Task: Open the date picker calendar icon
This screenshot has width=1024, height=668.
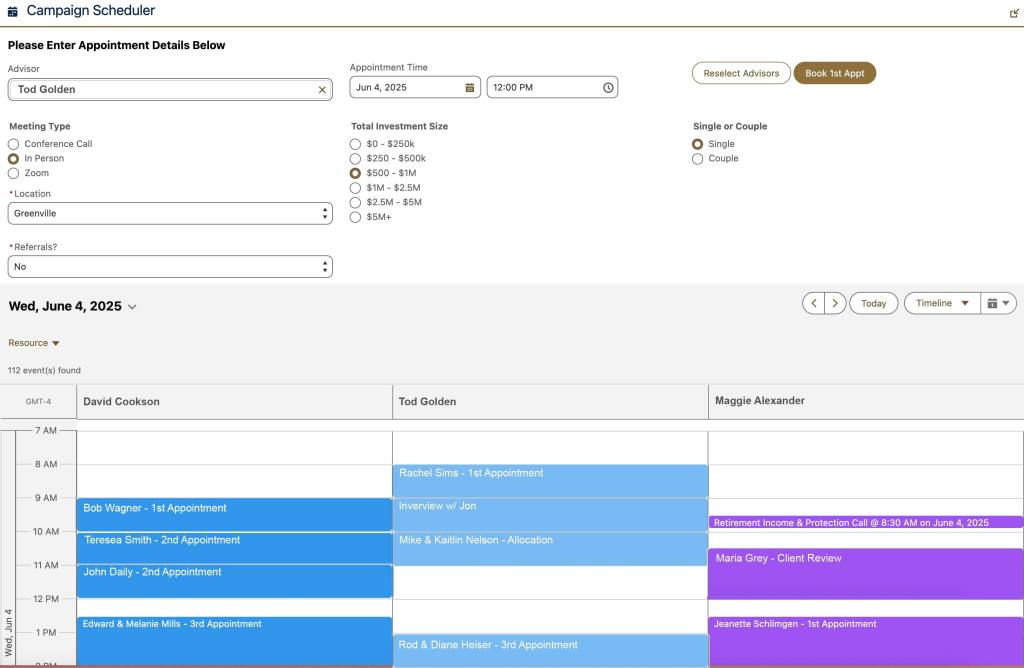Action: click(x=469, y=88)
